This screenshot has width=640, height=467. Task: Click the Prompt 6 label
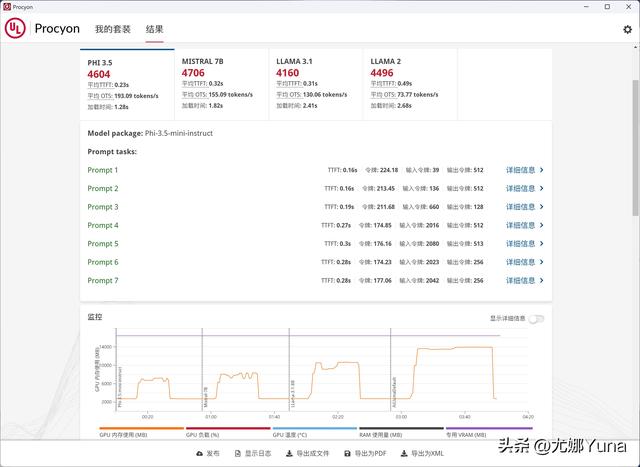point(102,262)
